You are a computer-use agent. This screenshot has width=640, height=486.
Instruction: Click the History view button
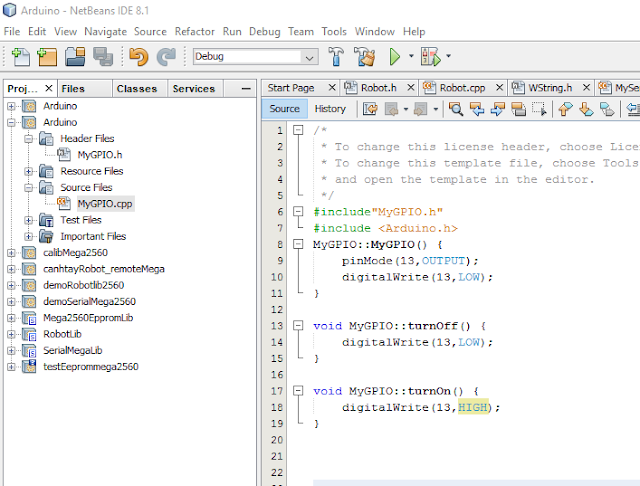coord(330,109)
